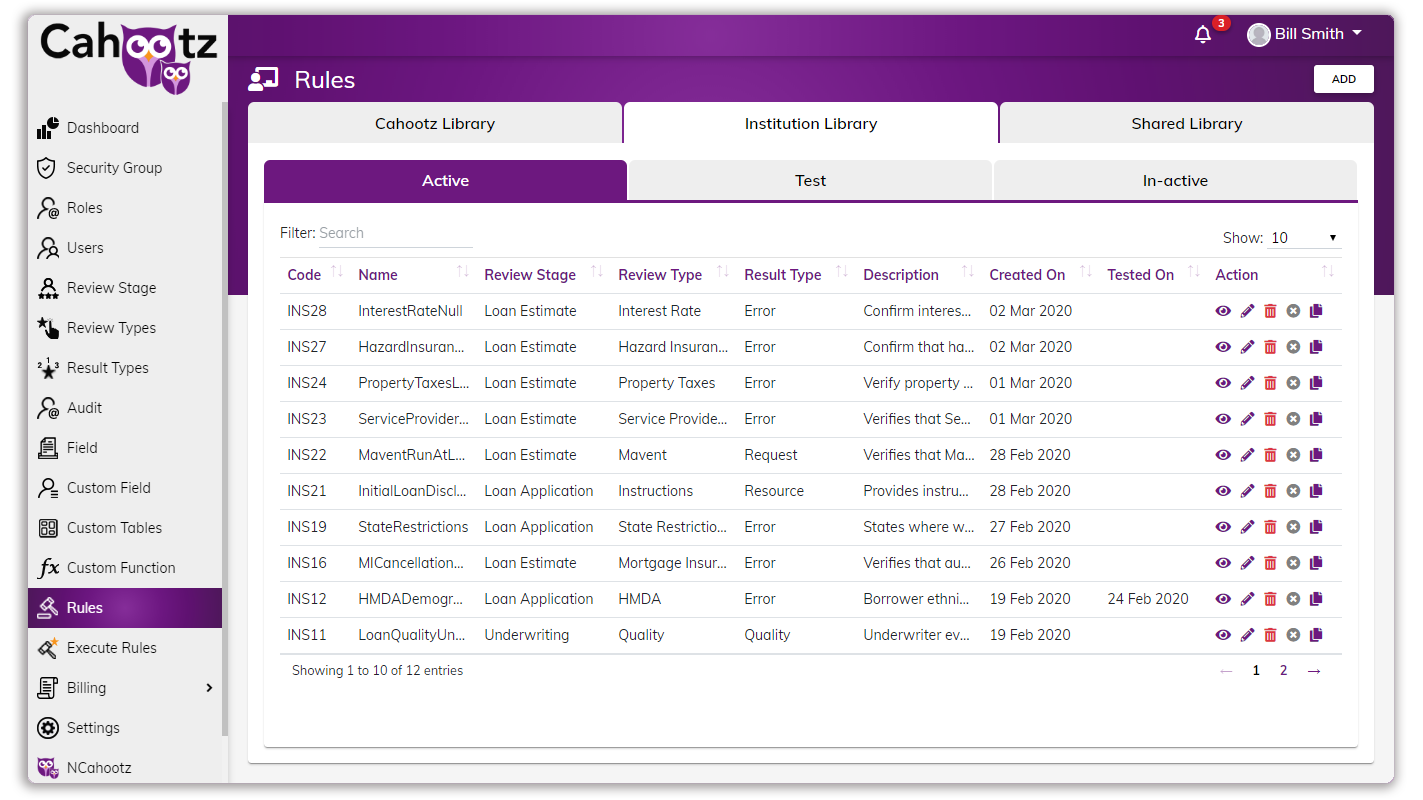Click next page arrow in pagination
This screenshot has height=800, width=1423.
1314,671
